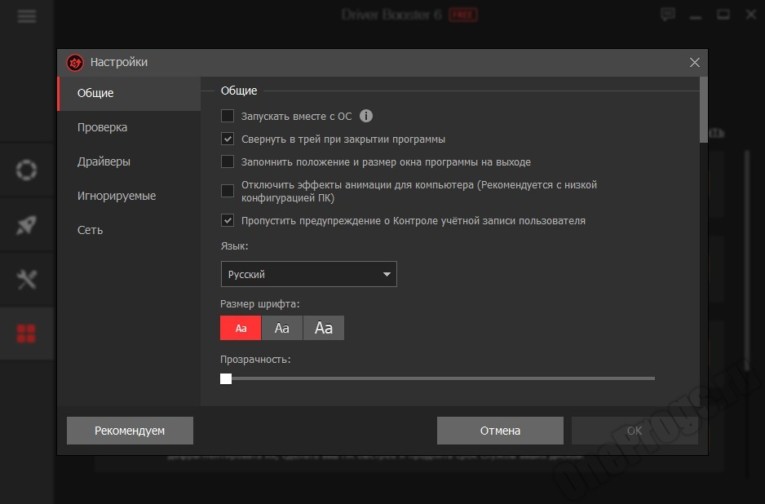The image size is (765, 504).
Task: Open the Tools wrench icon in sidebar
Action: click(x=26, y=280)
